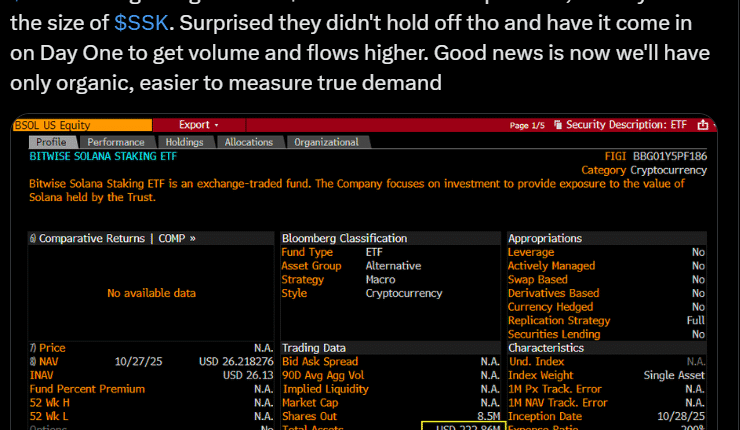The height and width of the screenshot is (430, 740).
Task: Open the Export dropdown menu
Action: 198,125
